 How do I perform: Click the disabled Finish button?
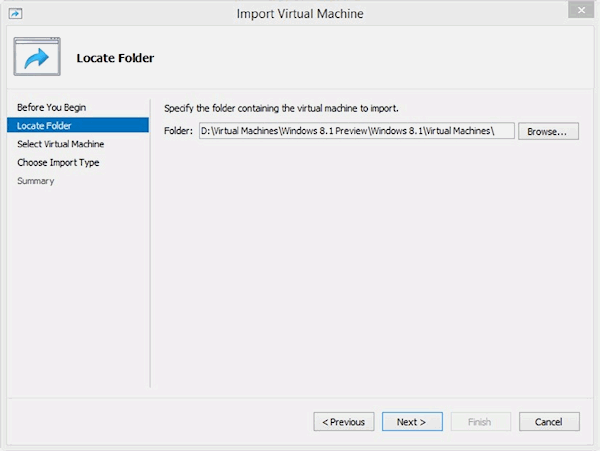(x=479, y=422)
